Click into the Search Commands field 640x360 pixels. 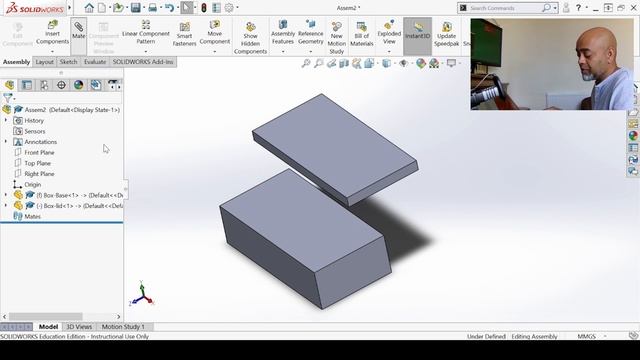pos(504,8)
